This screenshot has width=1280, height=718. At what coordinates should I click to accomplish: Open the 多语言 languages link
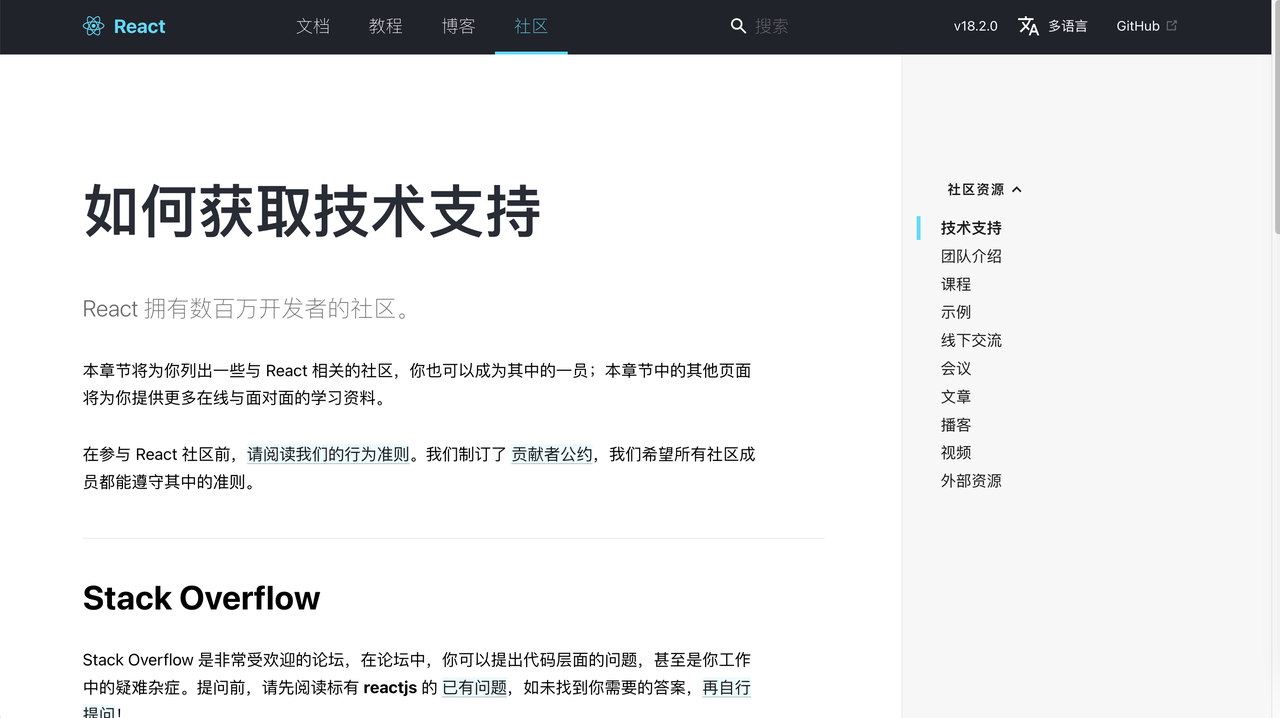tap(1067, 26)
